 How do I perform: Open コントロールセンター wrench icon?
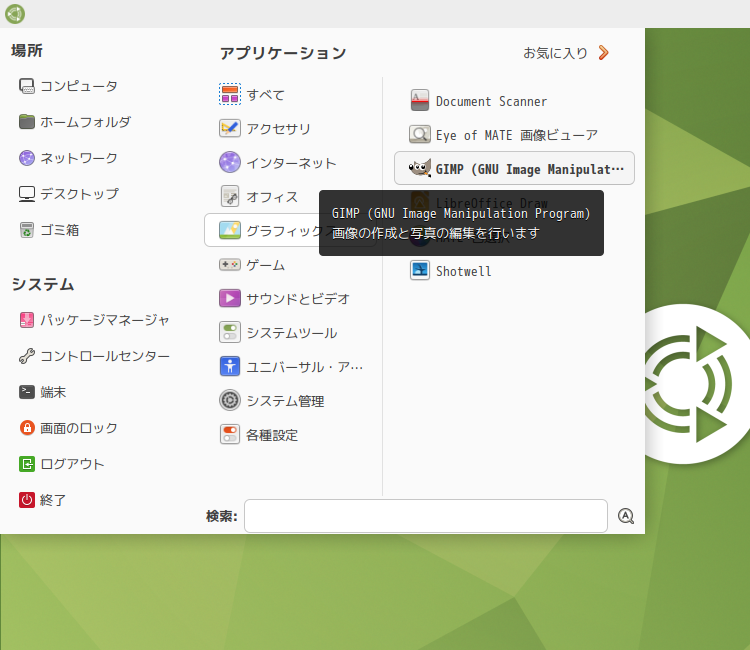click(27, 356)
